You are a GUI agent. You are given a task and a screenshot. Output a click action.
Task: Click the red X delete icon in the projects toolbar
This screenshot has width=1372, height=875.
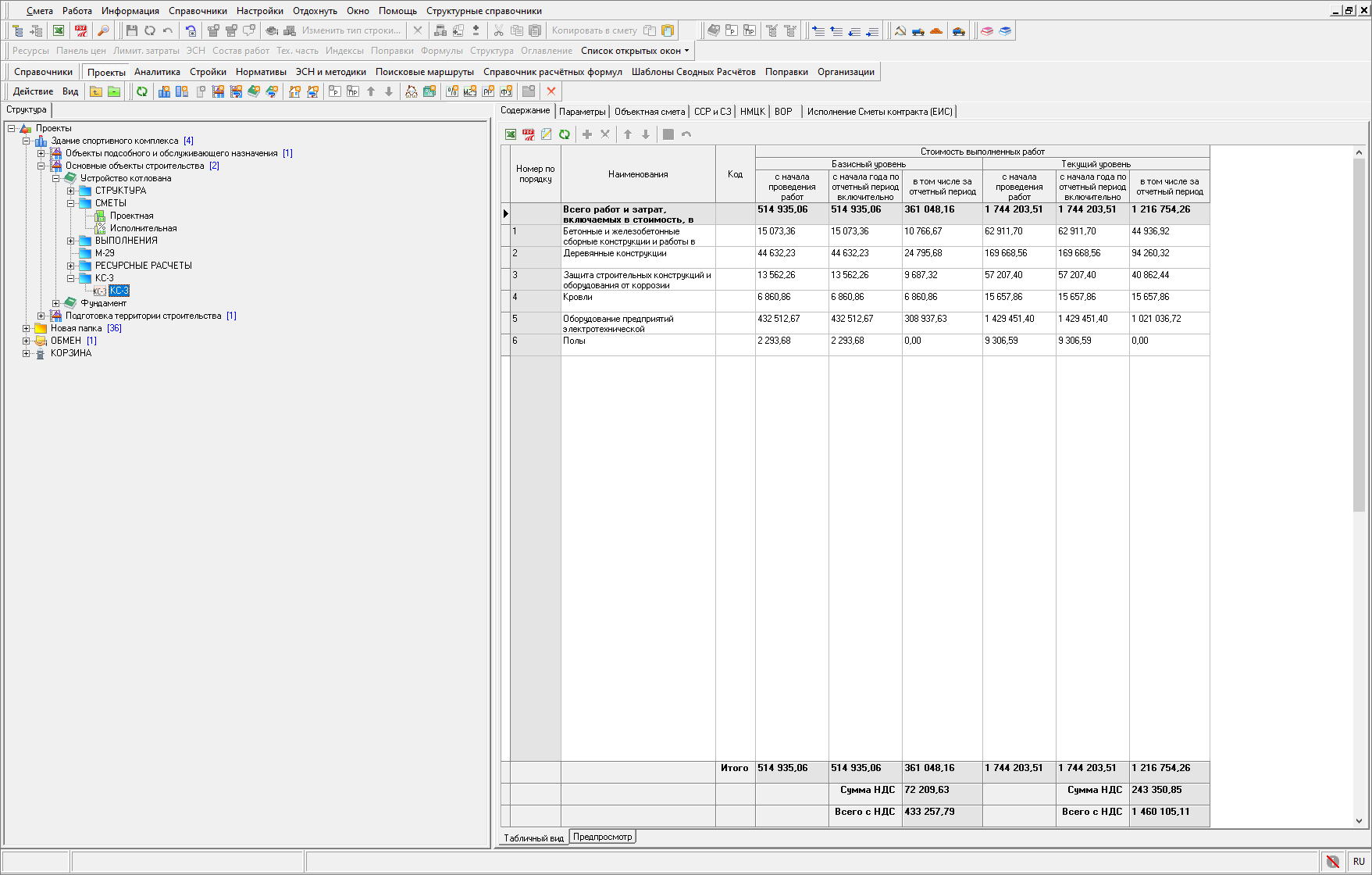(551, 91)
